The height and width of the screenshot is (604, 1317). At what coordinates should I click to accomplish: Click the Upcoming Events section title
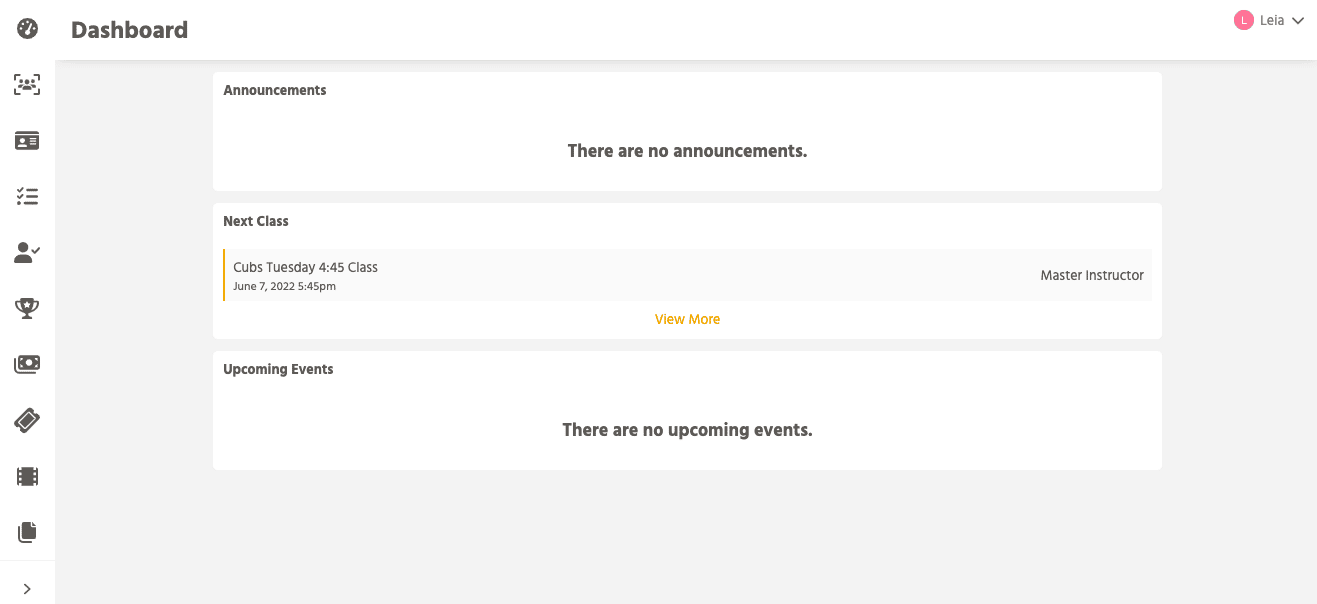pos(278,368)
